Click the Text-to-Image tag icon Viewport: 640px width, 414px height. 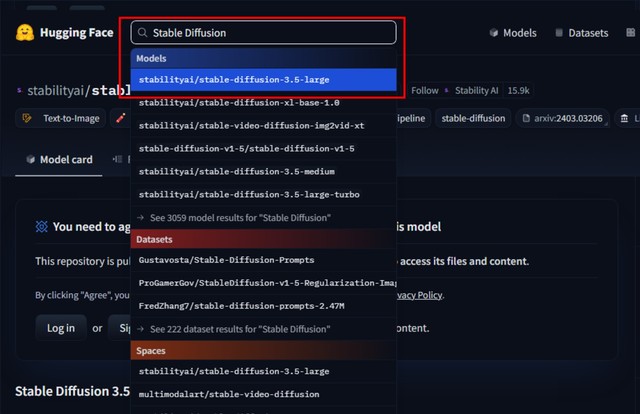27,118
